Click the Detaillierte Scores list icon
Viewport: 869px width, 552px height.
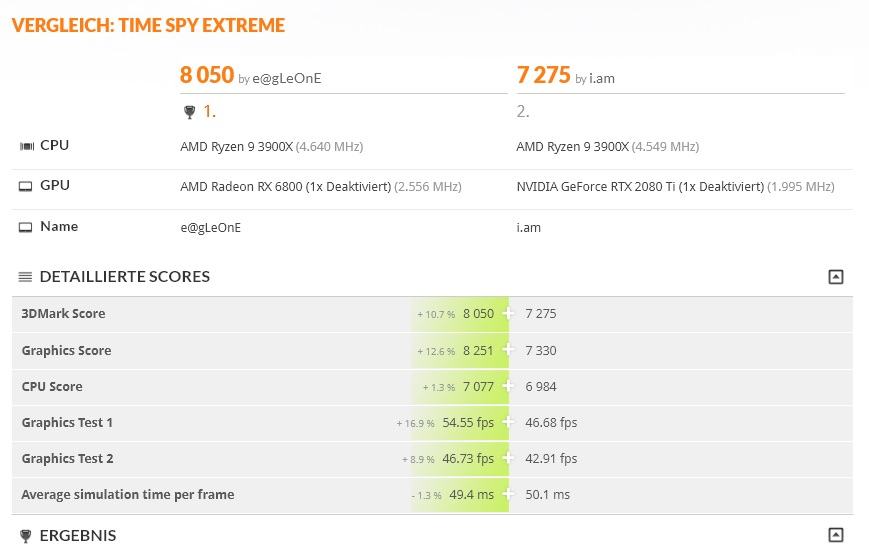tap(26, 277)
